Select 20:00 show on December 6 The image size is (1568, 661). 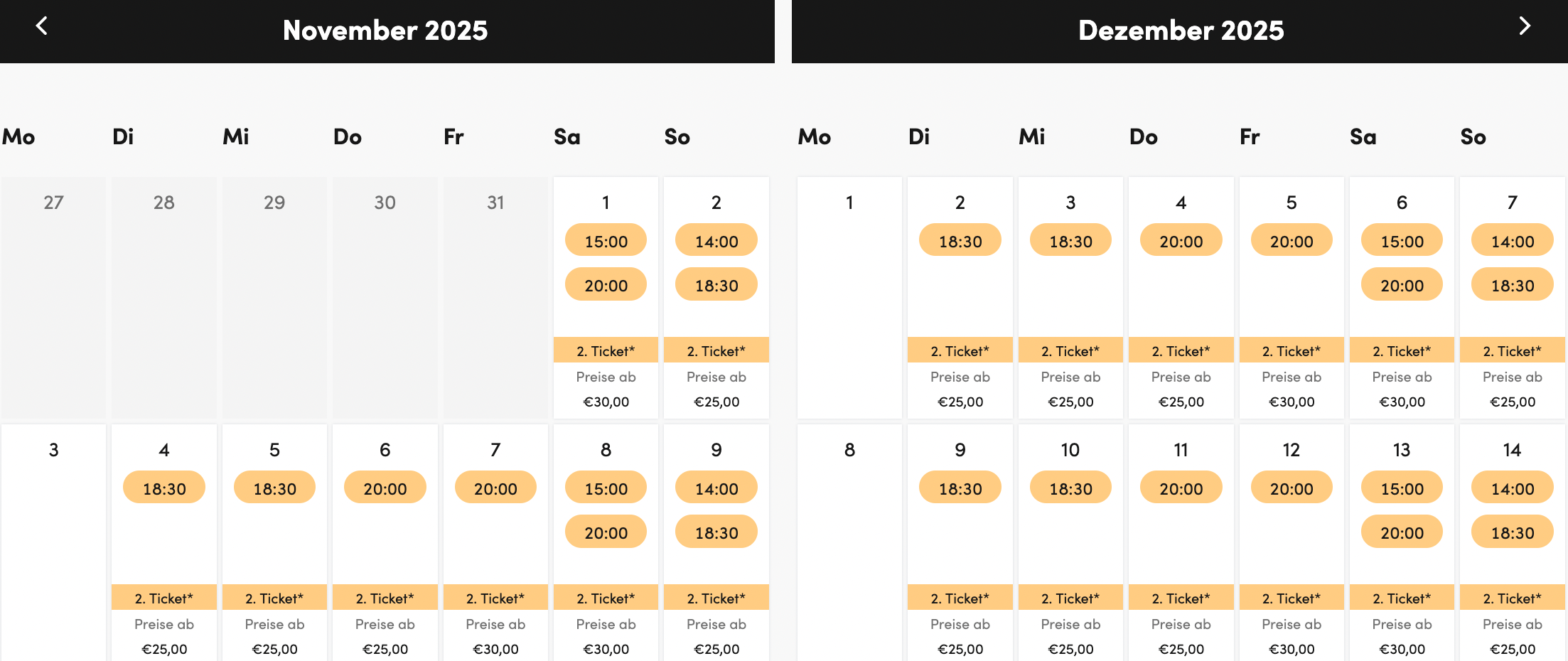1402,285
